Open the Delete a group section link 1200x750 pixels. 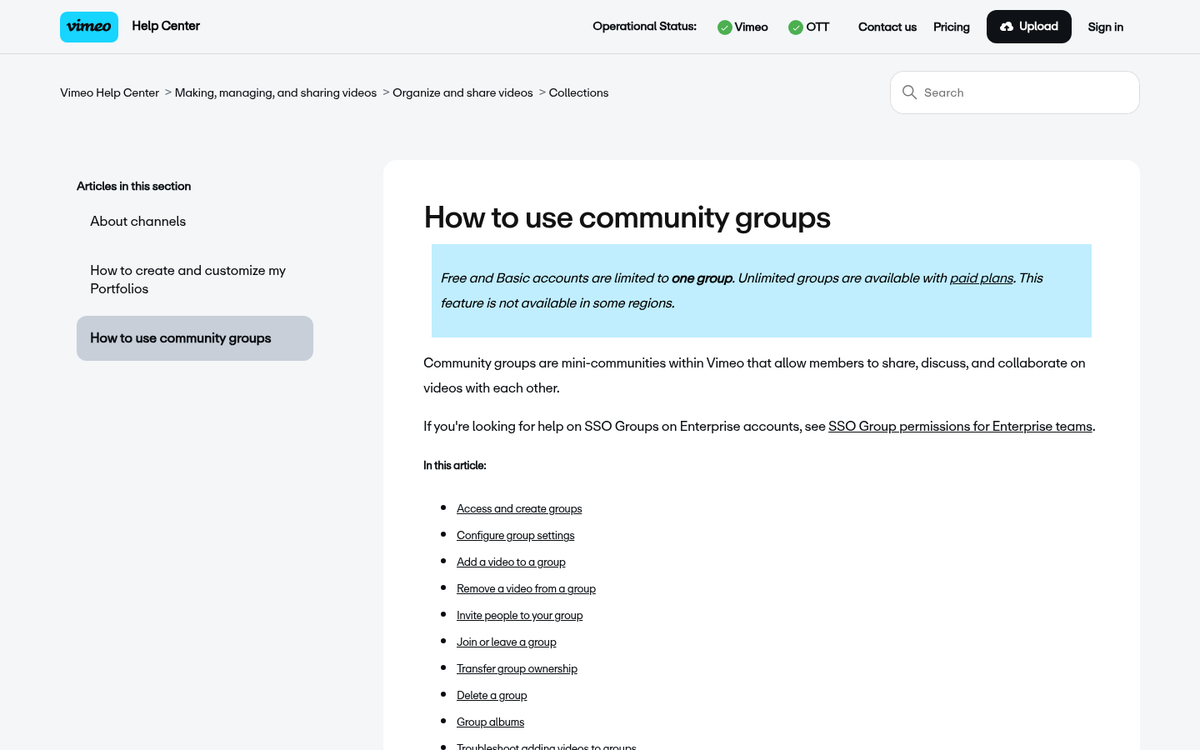click(x=492, y=695)
